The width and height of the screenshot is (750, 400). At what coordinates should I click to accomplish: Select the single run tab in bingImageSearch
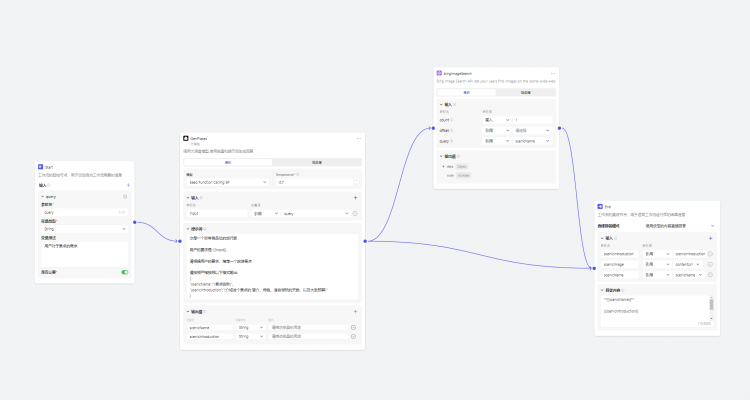click(x=466, y=92)
